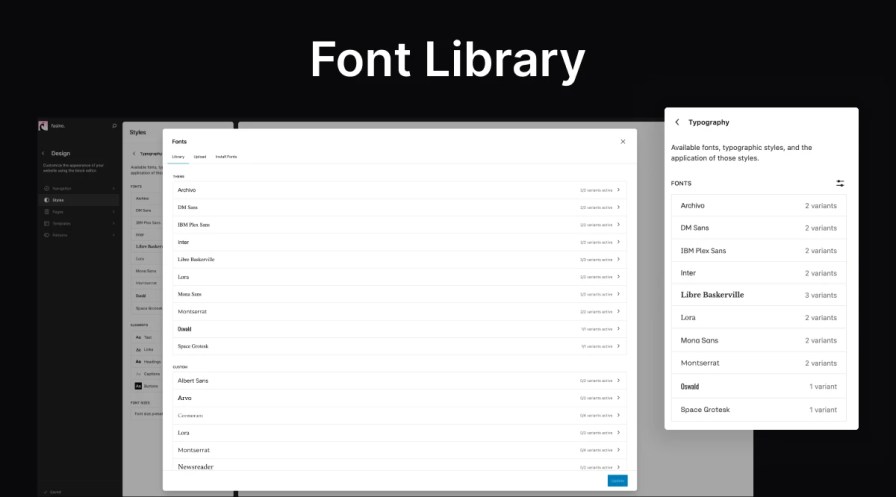The height and width of the screenshot is (497, 896).
Task: Open Templates in the Design sidebar
Action: [78, 223]
